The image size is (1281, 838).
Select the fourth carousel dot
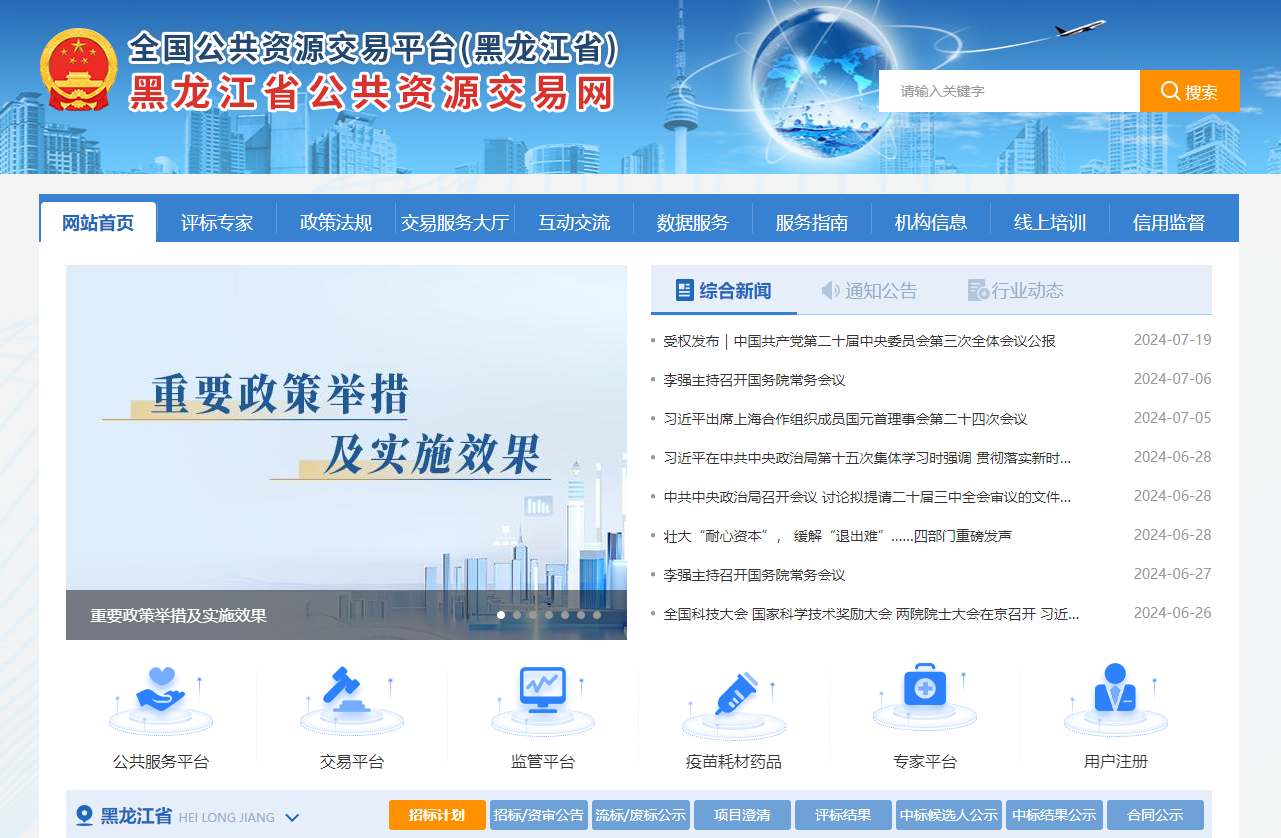coord(549,615)
